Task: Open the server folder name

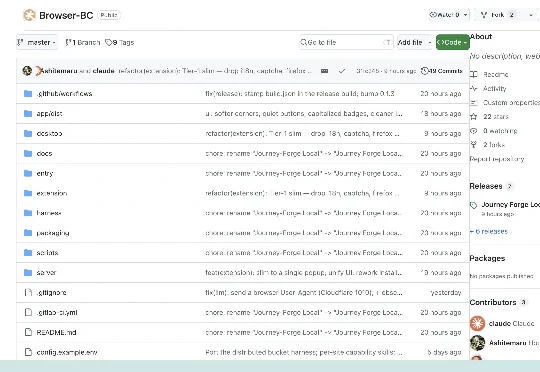Action: click(x=46, y=273)
